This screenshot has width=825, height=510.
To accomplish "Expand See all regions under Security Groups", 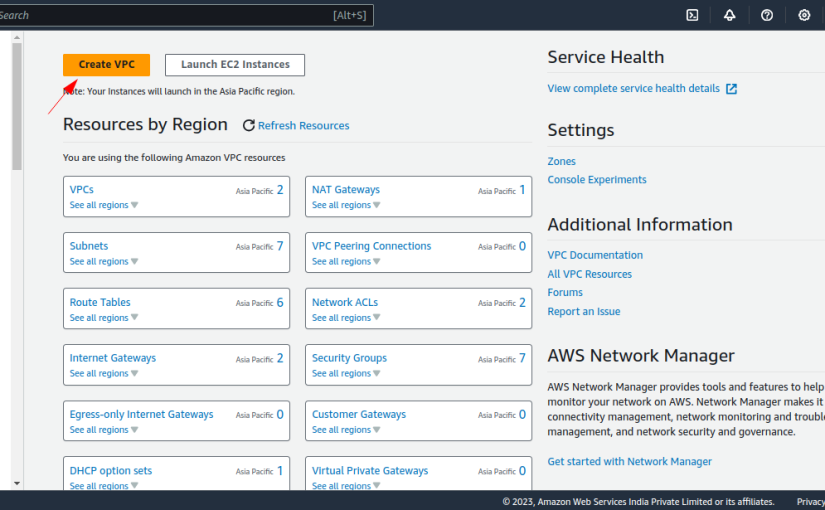I will pyautogui.click(x=346, y=373).
